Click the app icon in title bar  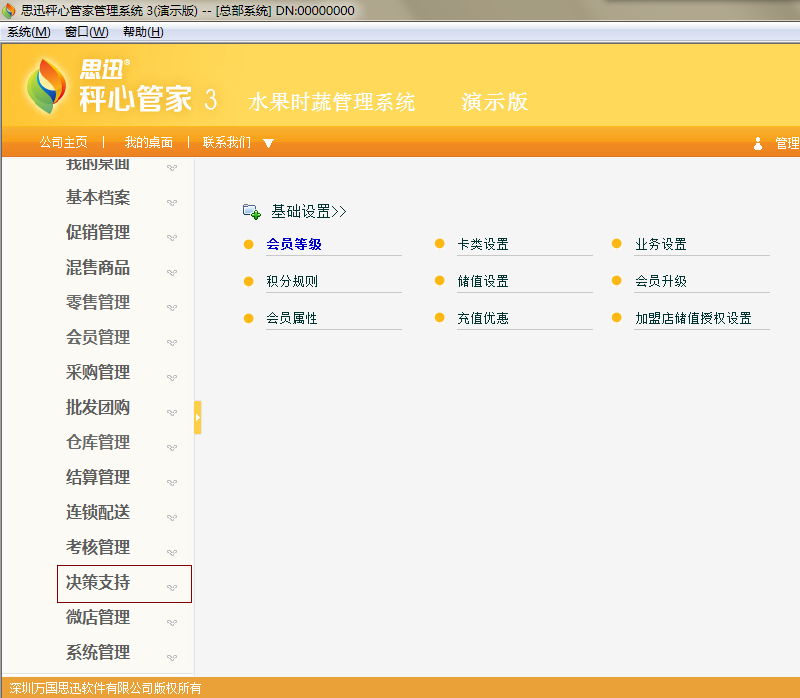9,10
